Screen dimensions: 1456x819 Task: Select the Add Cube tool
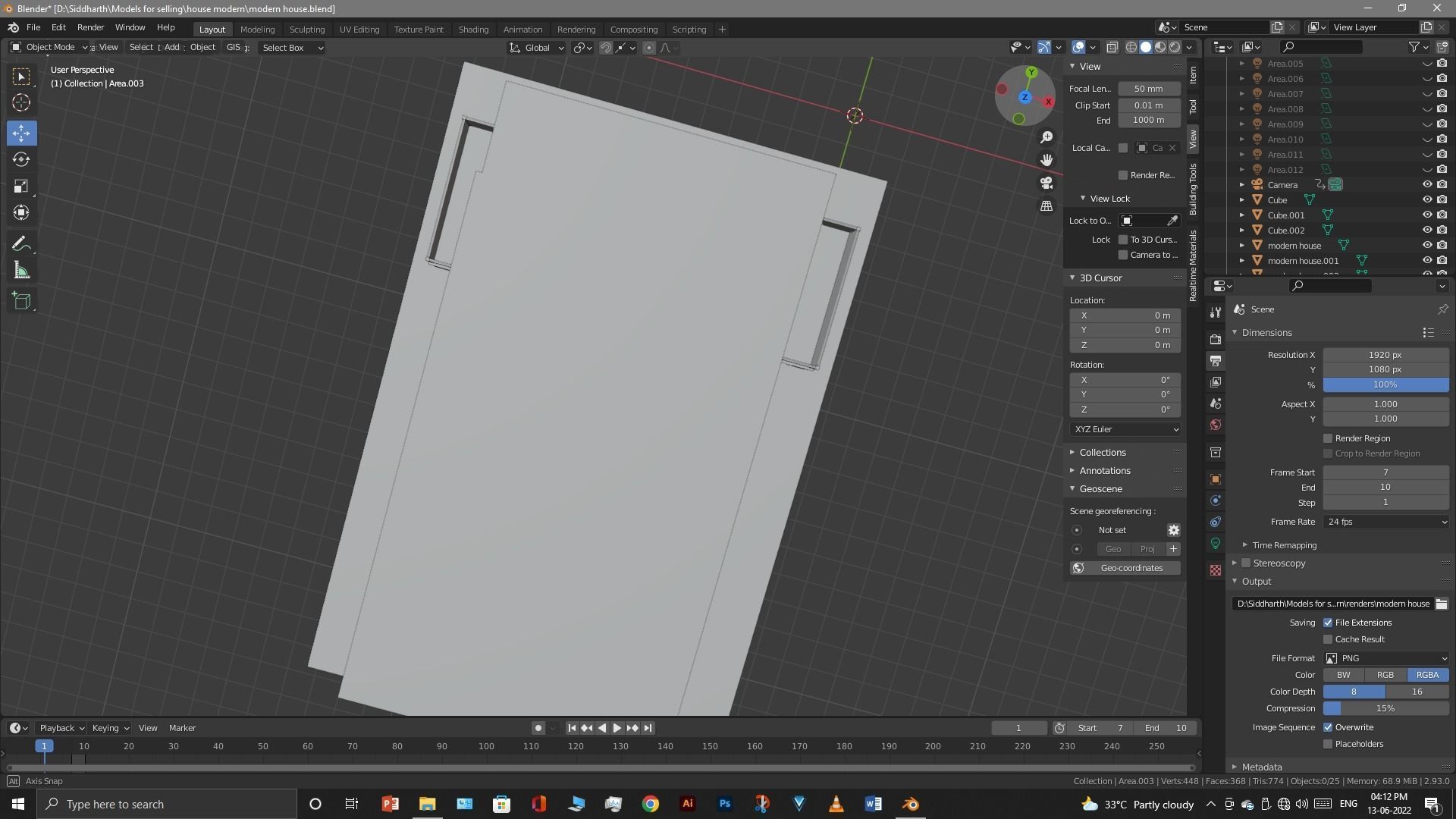(21, 301)
